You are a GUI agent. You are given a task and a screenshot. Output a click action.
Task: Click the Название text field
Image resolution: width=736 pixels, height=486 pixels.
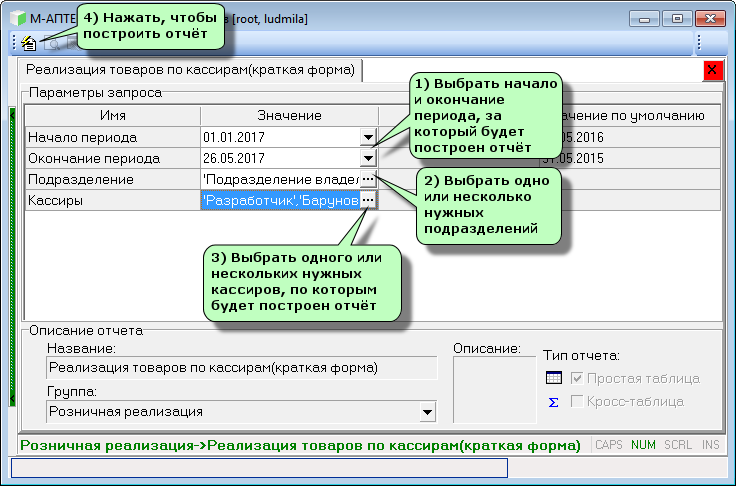click(242, 368)
